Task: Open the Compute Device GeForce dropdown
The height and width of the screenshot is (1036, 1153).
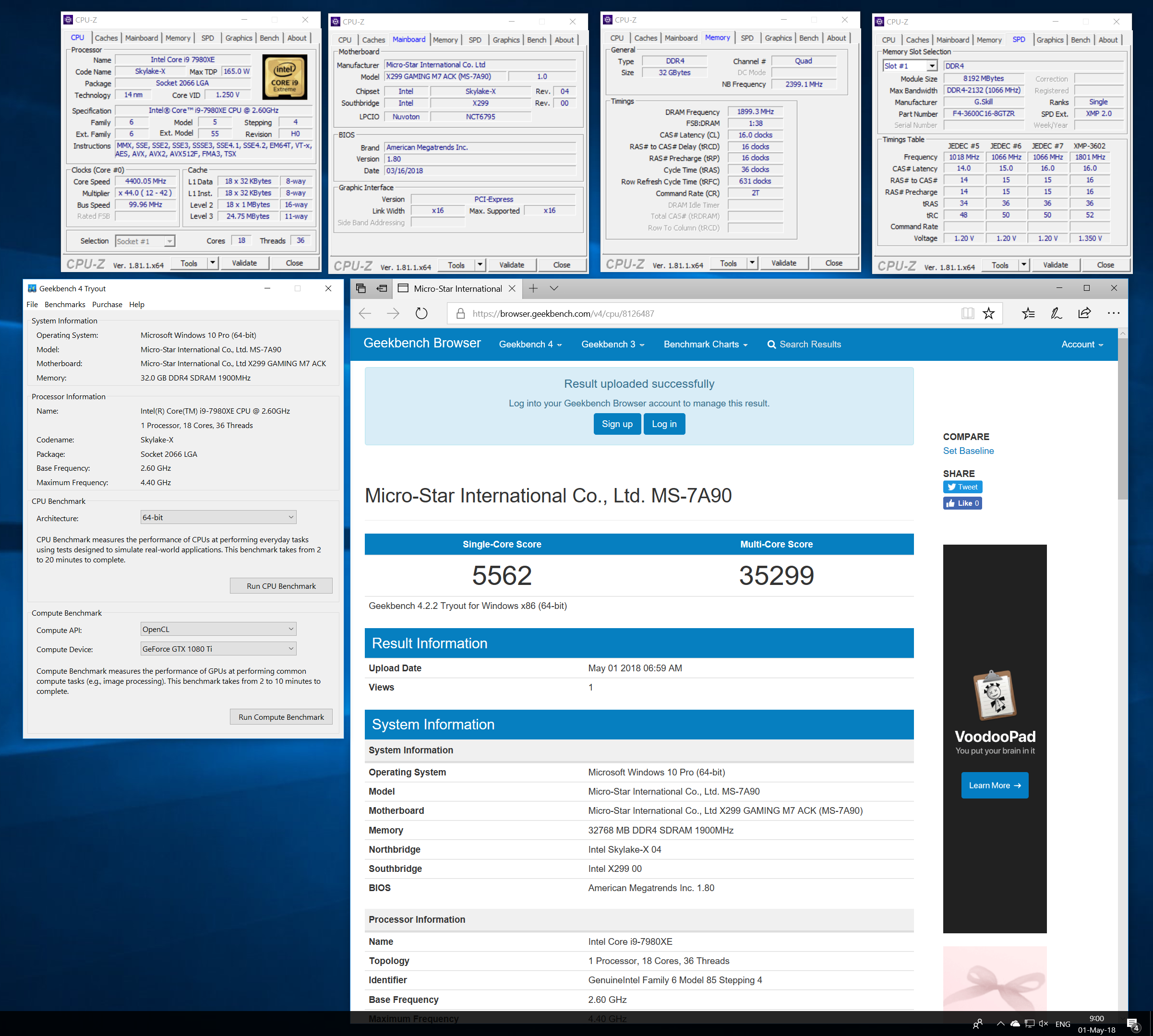Action: point(218,649)
